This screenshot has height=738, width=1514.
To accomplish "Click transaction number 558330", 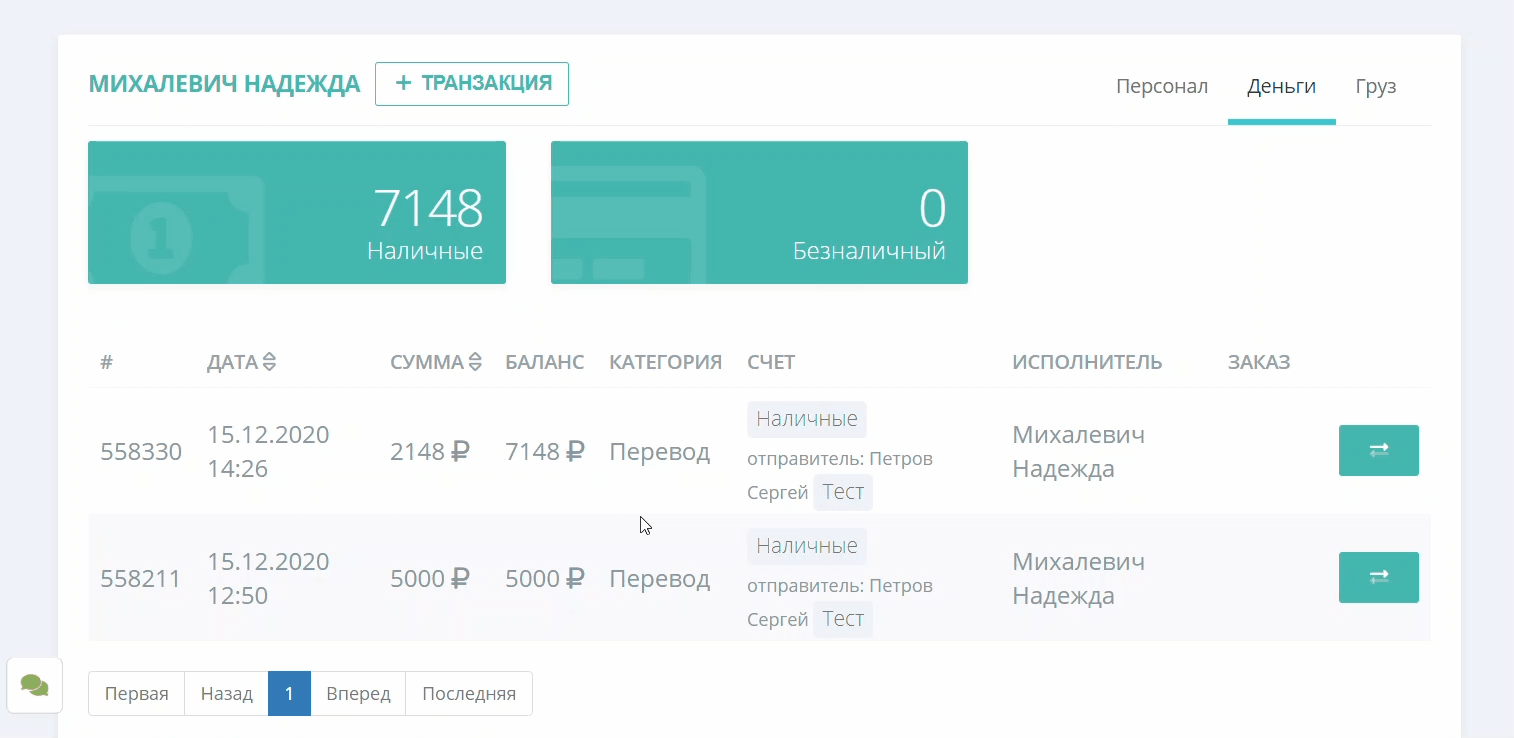I will point(141,452).
